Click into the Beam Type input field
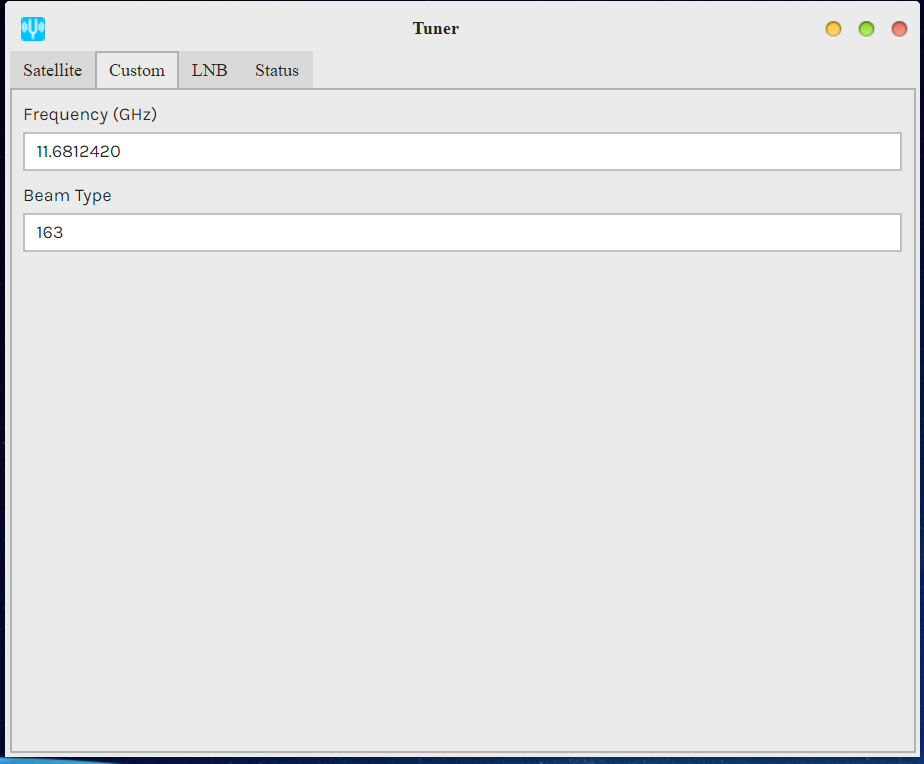 coord(463,232)
